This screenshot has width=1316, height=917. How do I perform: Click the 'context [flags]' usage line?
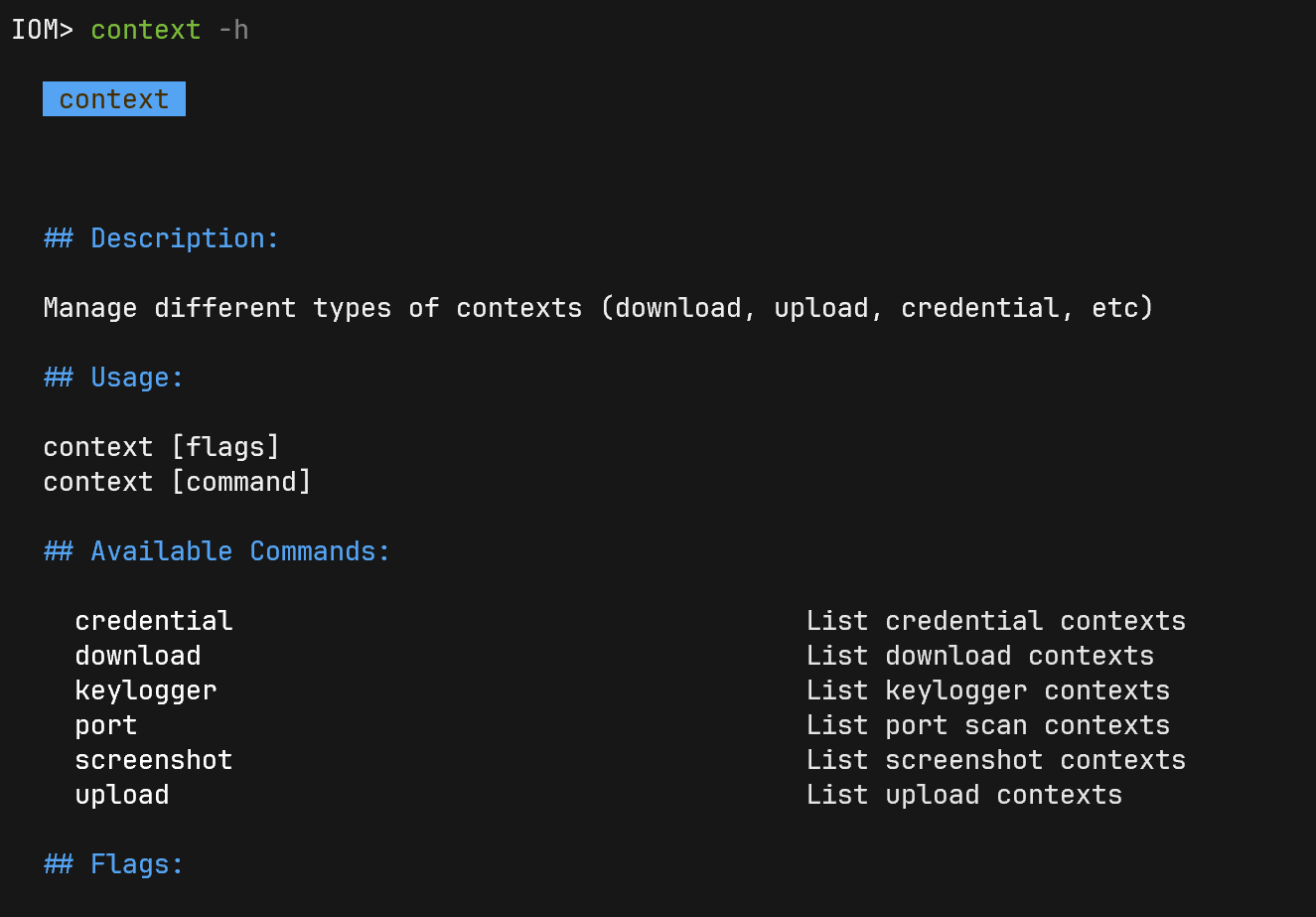click(x=162, y=447)
